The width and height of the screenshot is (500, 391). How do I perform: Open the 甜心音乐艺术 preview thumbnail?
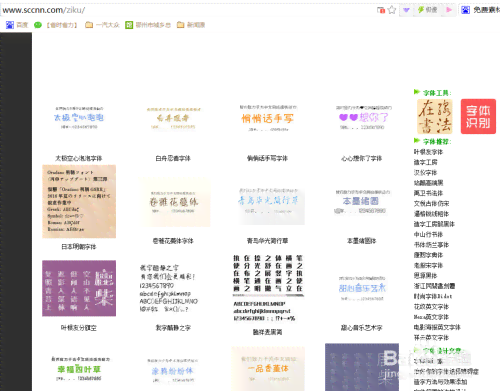[362, 288]
